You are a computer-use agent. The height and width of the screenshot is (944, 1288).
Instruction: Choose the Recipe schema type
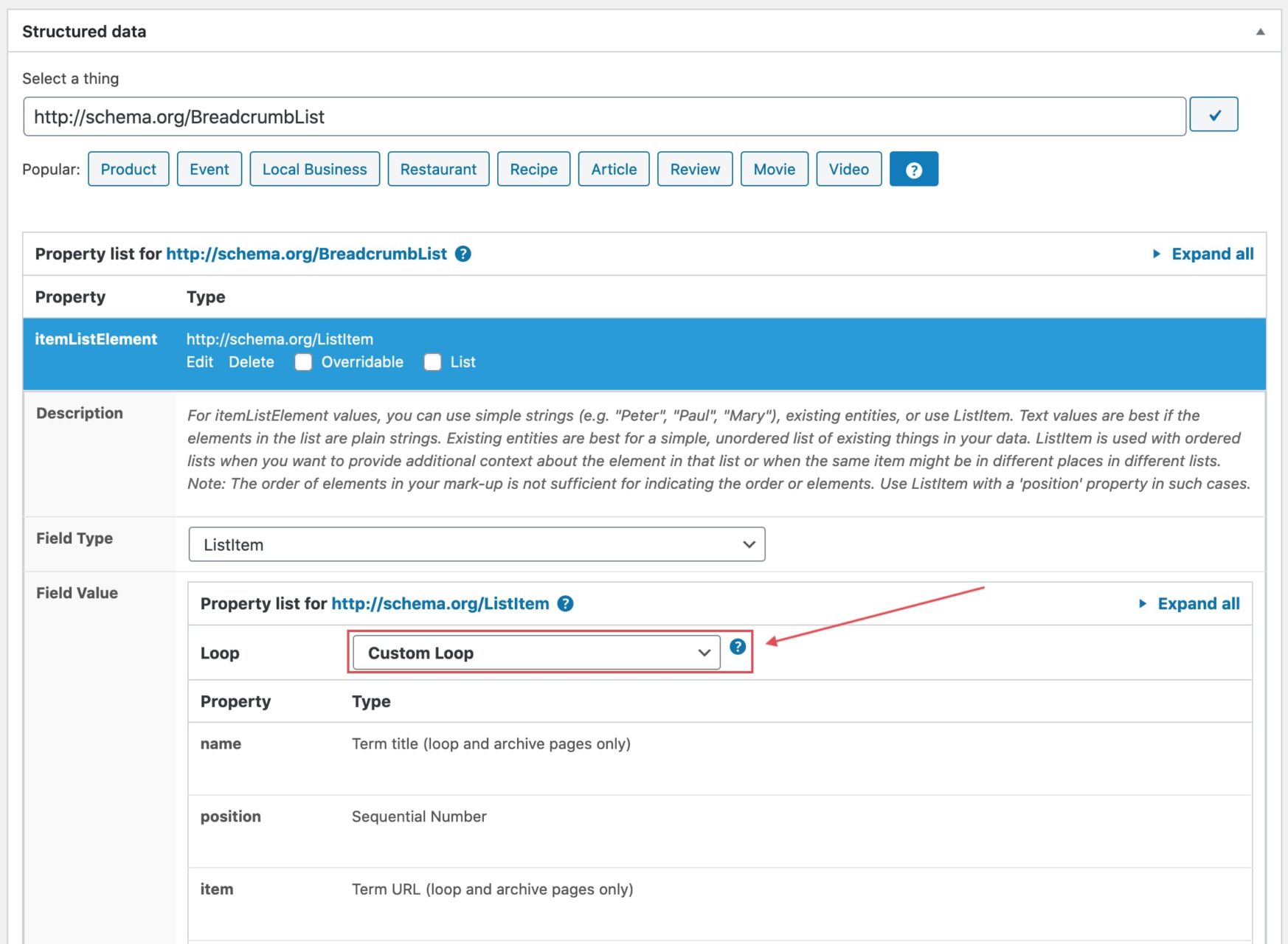(533, 169)
